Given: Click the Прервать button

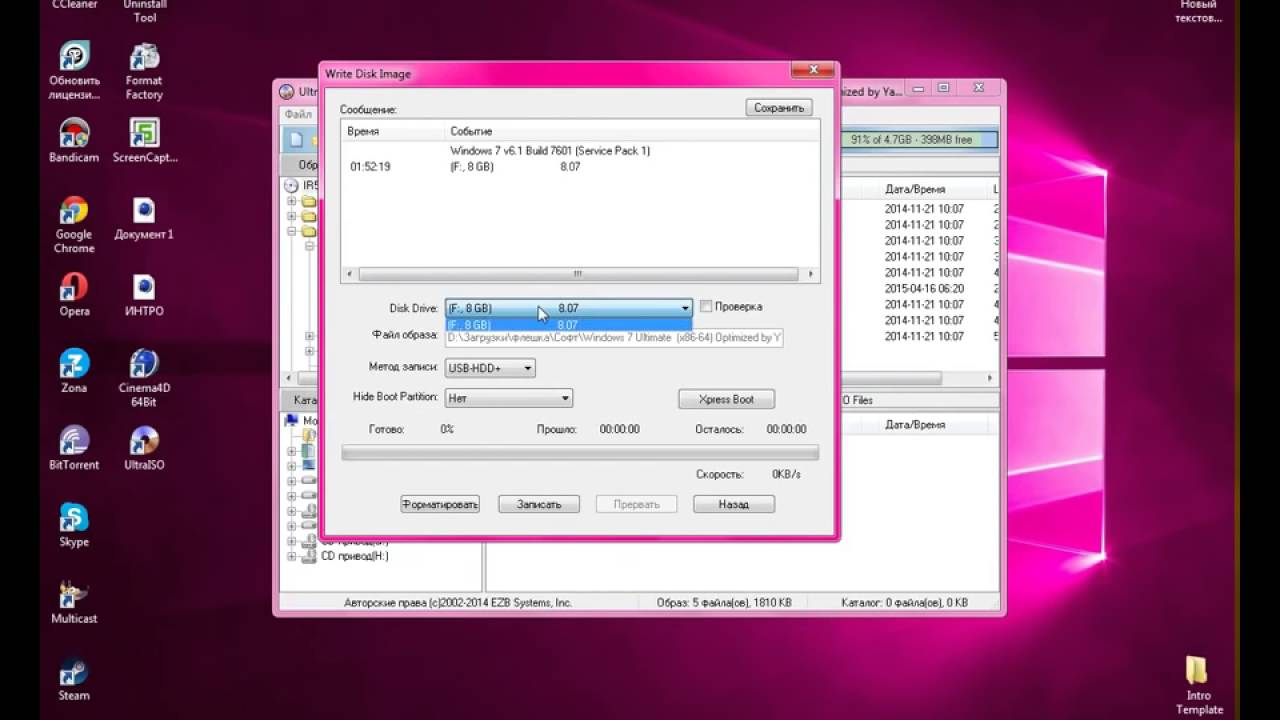Looking at the screenshot, I should click(636, 504).
